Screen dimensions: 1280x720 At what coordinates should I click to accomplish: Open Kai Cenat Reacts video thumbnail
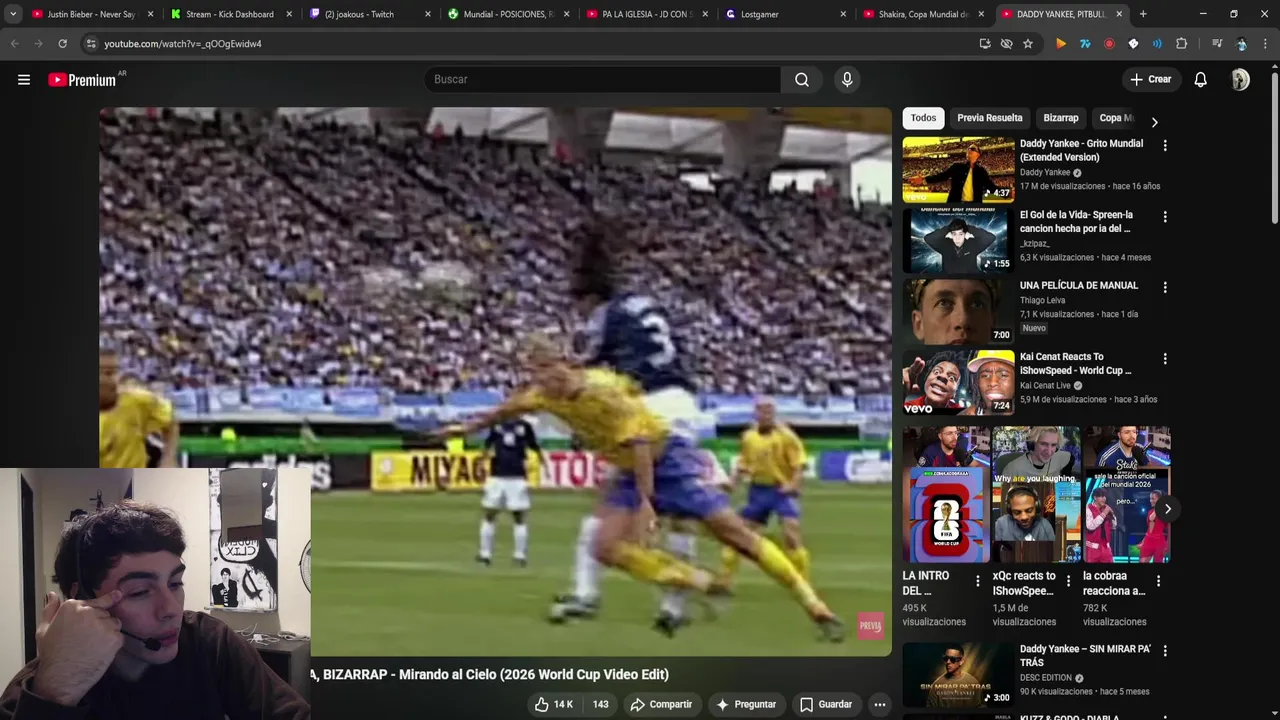click(x=958, y=383)
